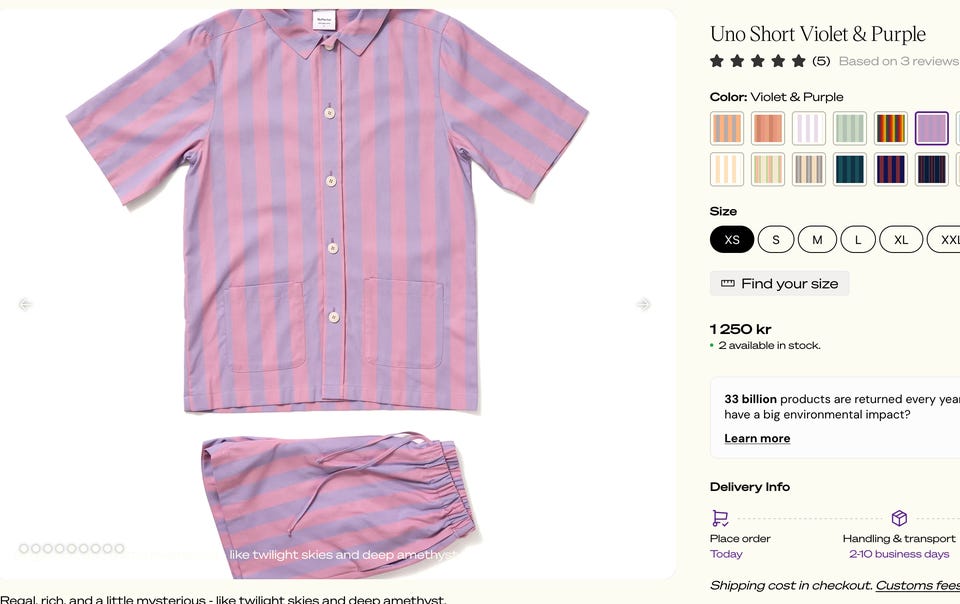This screenshot has width=960, height=604.
Task: Select size XS
Action: click(732, 240)
